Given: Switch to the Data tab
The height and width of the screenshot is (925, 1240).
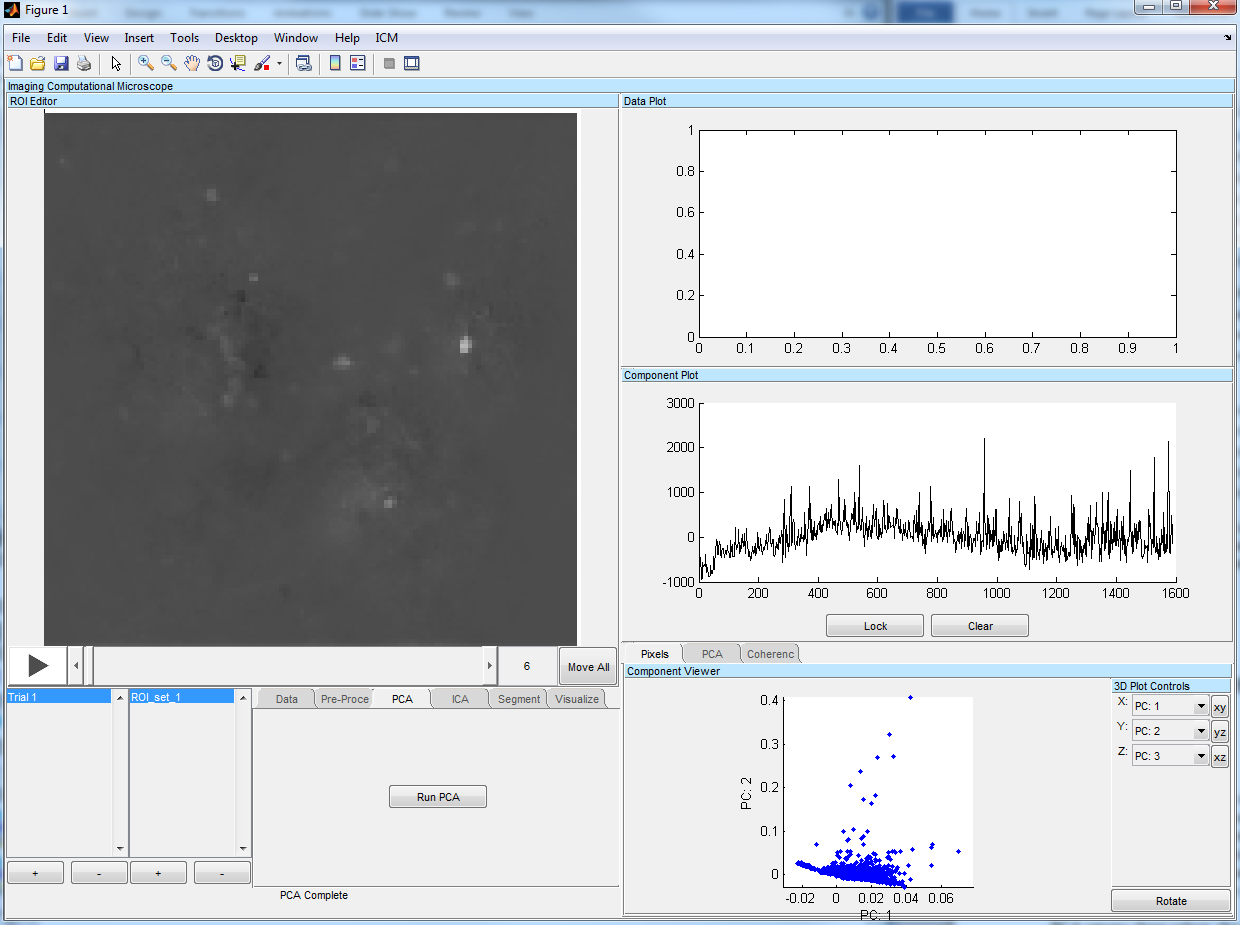Looking at the screenshot, I should tap(286, 699).
